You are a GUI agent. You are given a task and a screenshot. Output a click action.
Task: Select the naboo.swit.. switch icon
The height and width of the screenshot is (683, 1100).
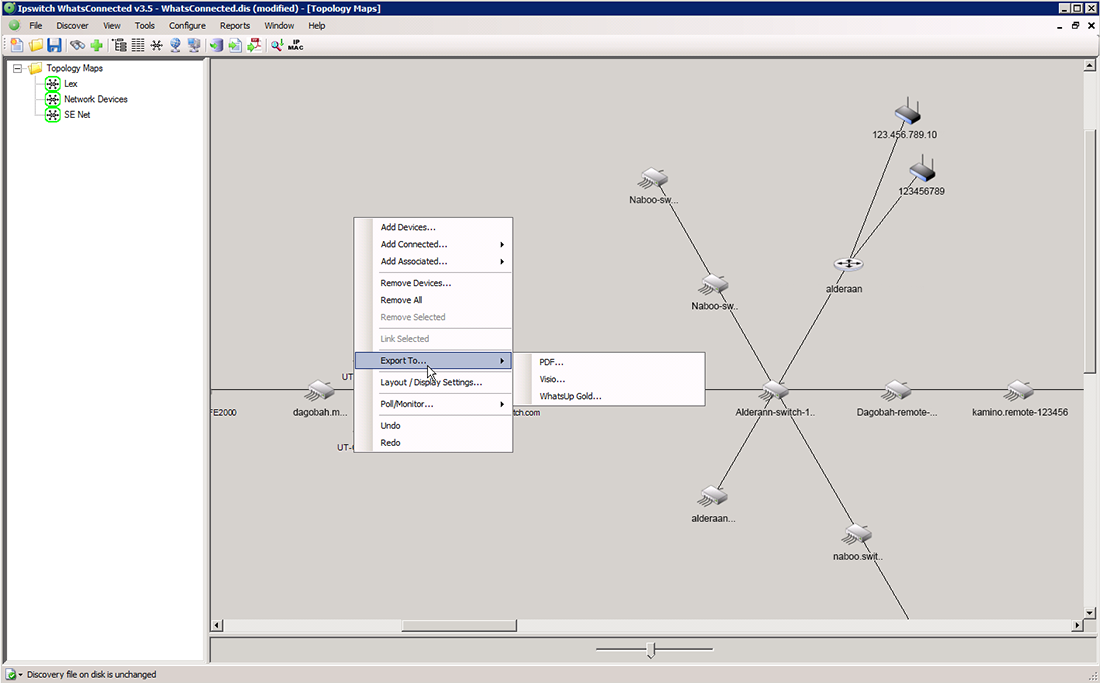pyautogui.click(x=857, y=534)
